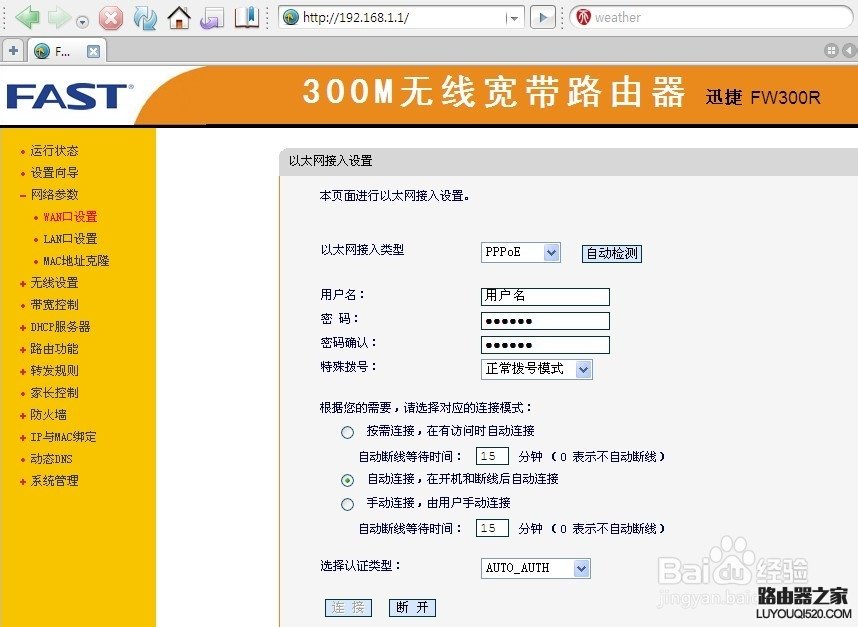Click idle time field under 按需连接

[492, 456]
